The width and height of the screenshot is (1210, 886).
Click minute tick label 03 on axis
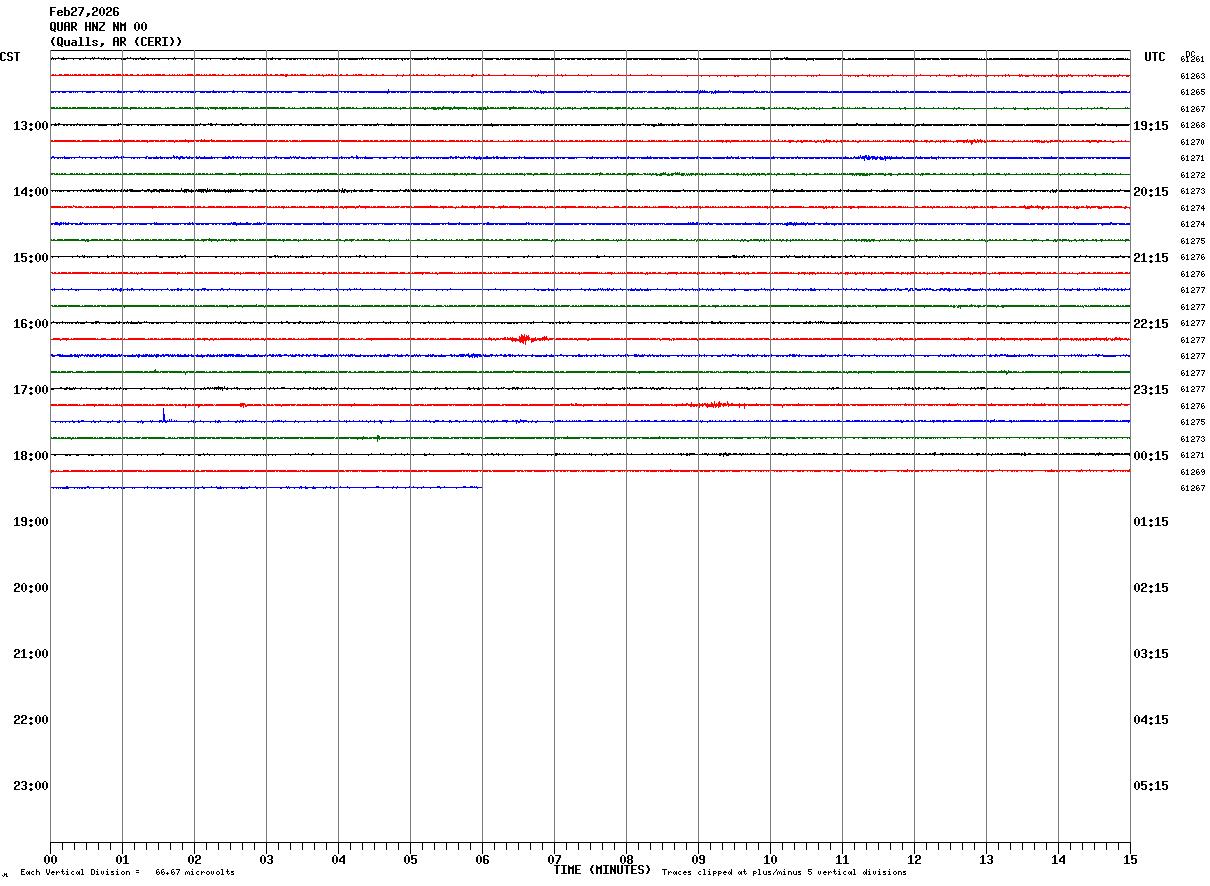tap(266, 860)
